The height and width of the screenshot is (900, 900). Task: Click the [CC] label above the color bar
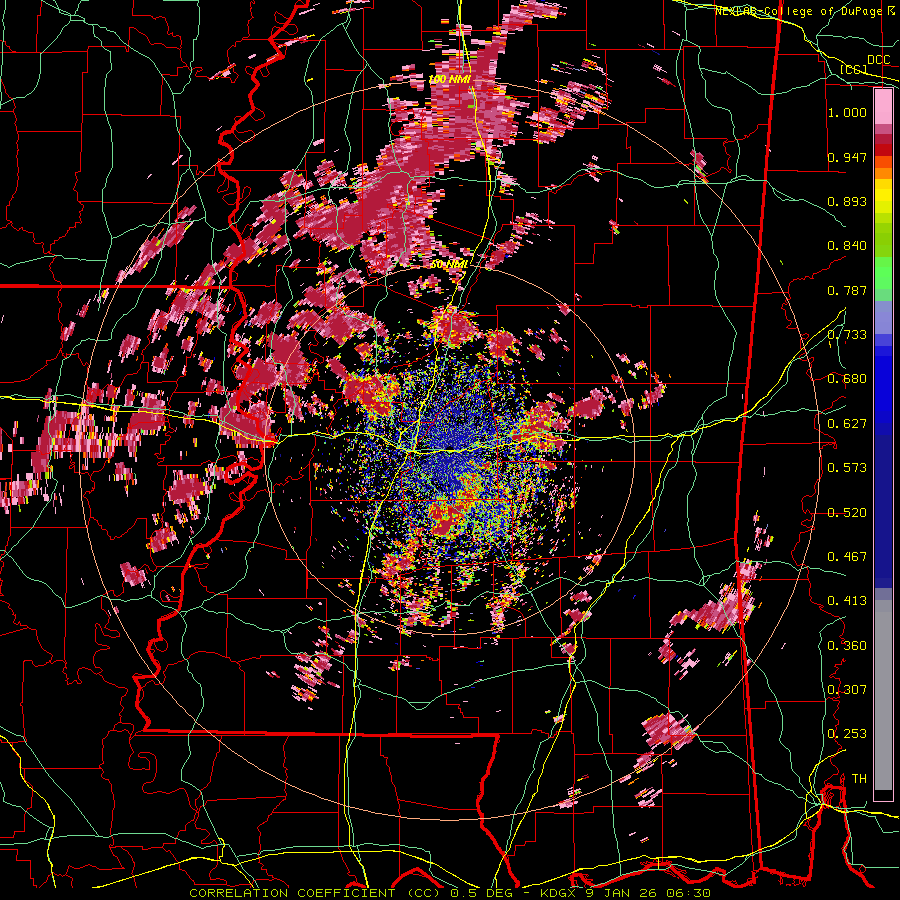point(853,70)
